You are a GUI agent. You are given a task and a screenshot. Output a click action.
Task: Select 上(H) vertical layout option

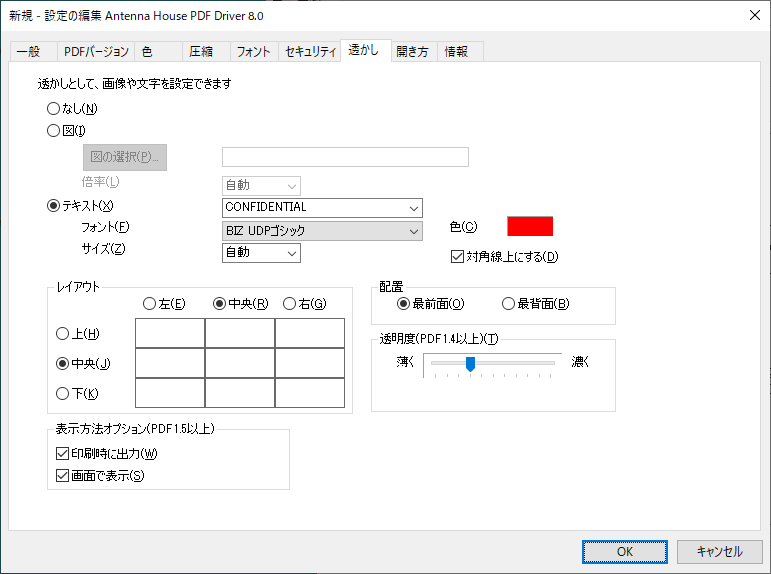(63, 334)
